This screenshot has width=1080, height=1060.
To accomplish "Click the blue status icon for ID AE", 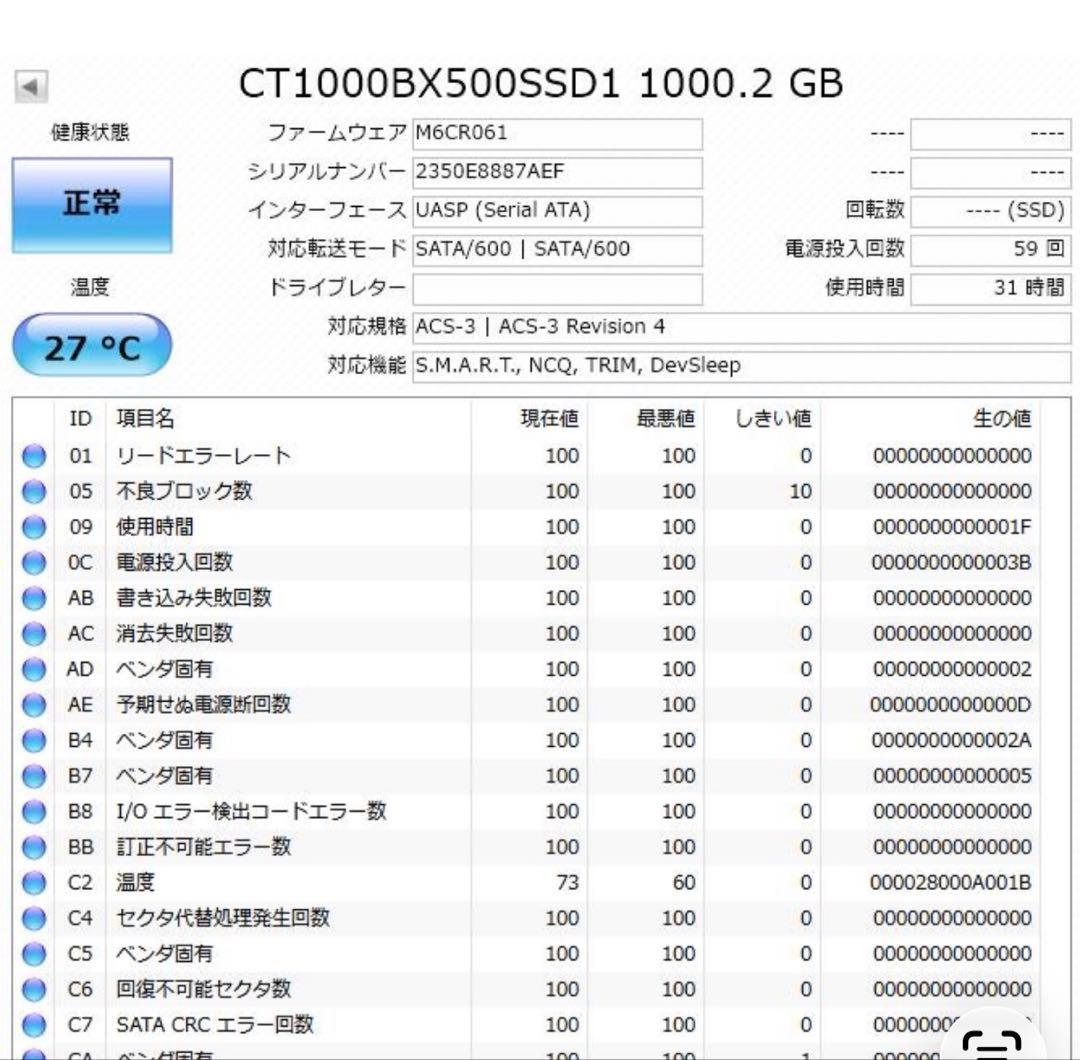I will tap(34, 705).
